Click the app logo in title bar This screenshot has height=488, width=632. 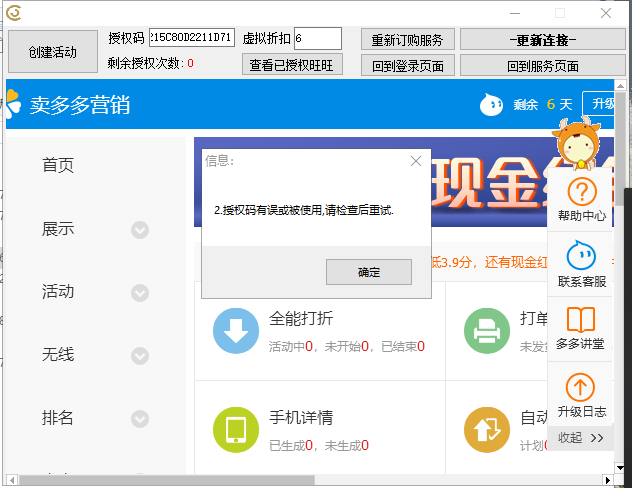point(13,12)
